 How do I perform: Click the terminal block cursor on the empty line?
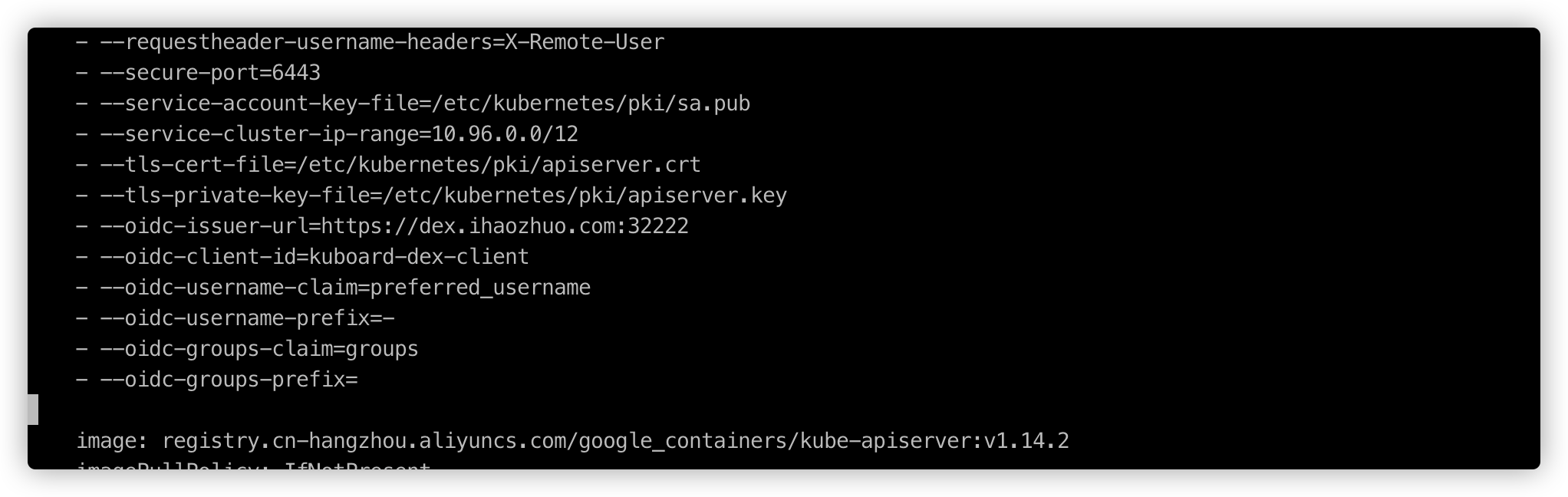[33, 410]
